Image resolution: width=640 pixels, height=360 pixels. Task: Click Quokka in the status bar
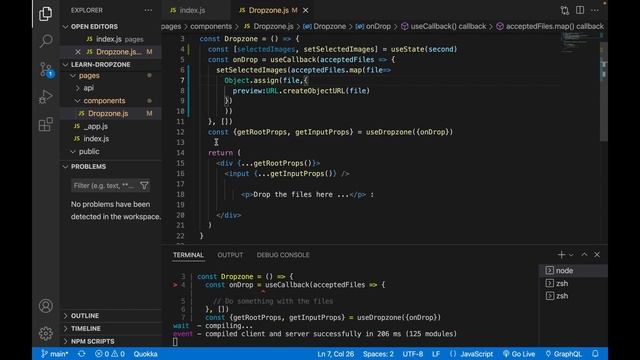tap(145, 354)
